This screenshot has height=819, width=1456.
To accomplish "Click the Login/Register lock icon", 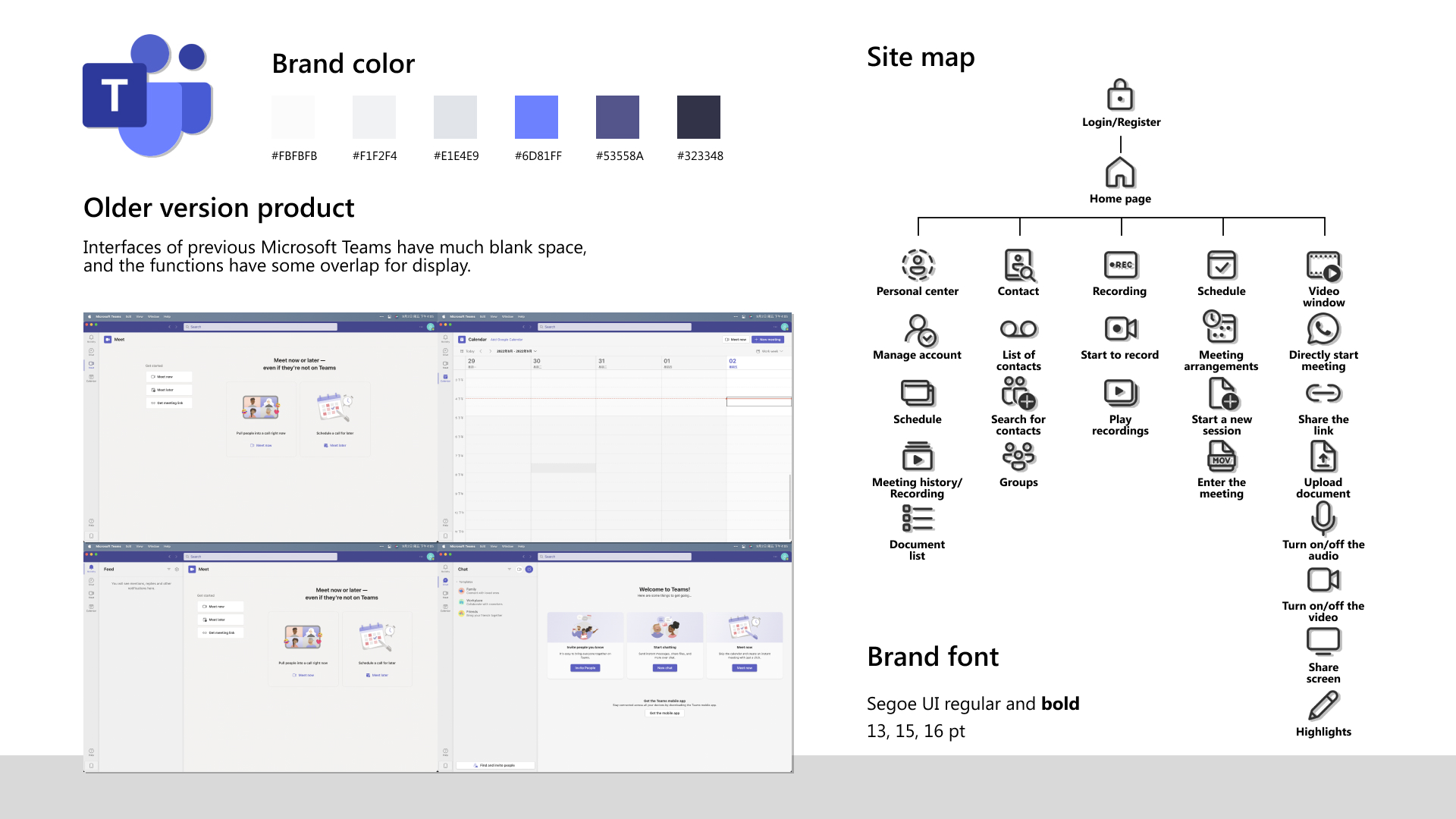I will pyautogui.click(x=1120, y=96).
